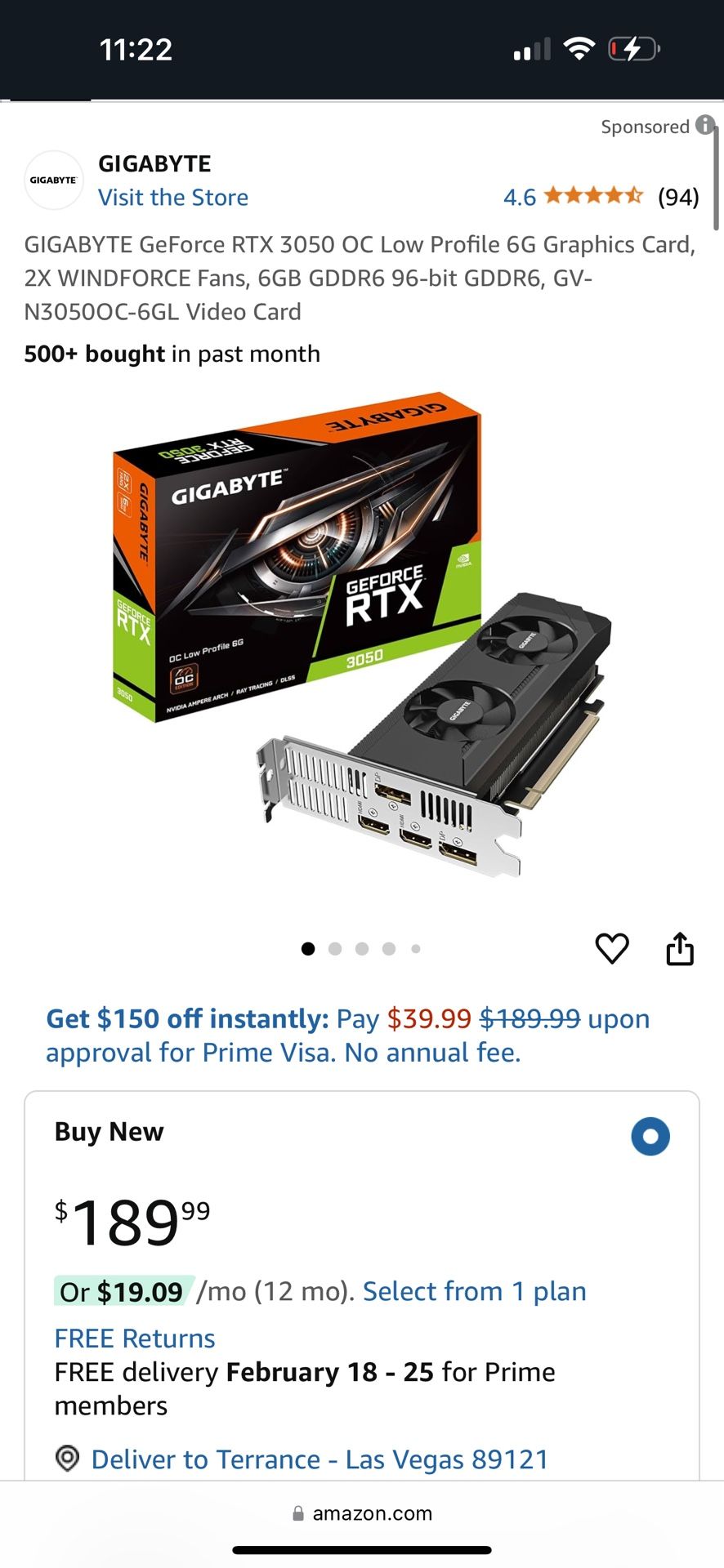
Task: Go to the fourth image dot
Action: click(389, 948)
